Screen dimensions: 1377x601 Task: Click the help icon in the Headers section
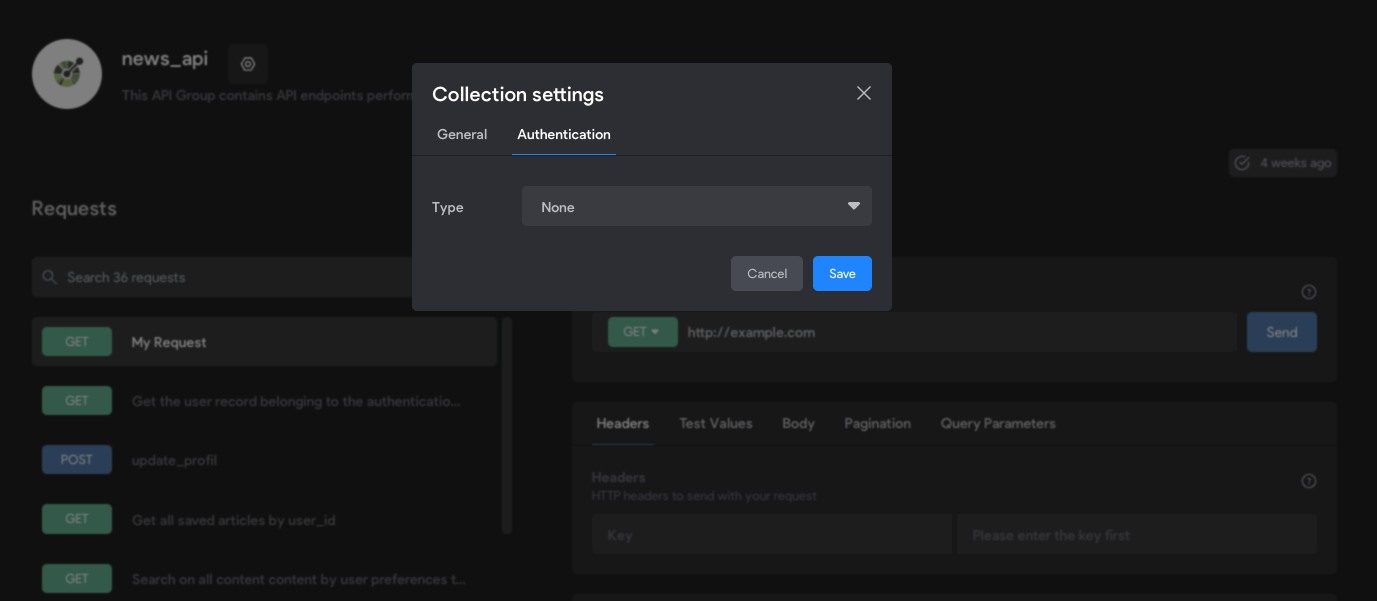point(1308,481)
